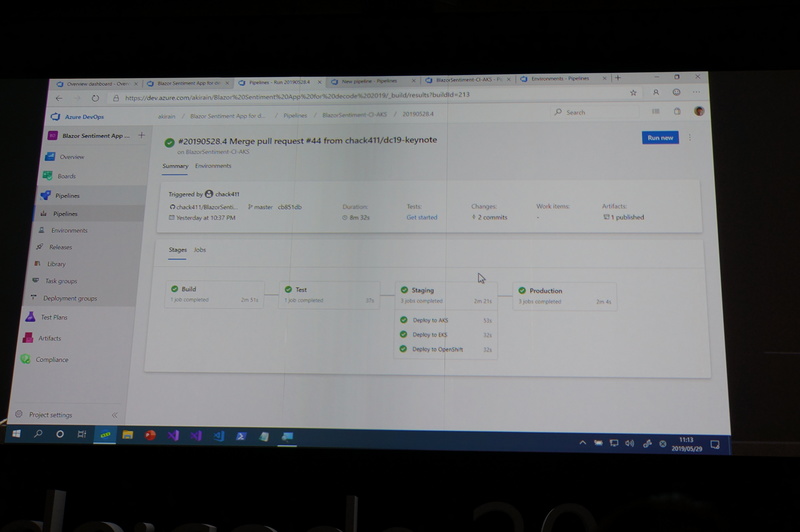Click the taskbar search magnifier icon
This screenshot has width=800, height=532.
38,434
